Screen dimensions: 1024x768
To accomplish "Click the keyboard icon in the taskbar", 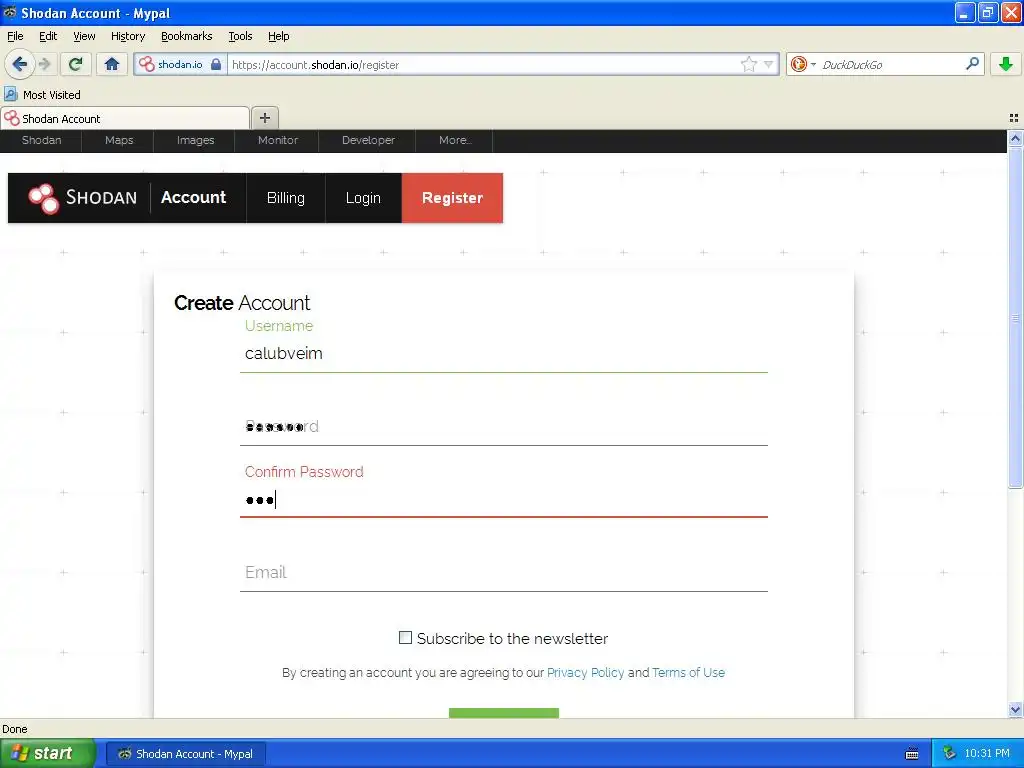I will point(912,754).
